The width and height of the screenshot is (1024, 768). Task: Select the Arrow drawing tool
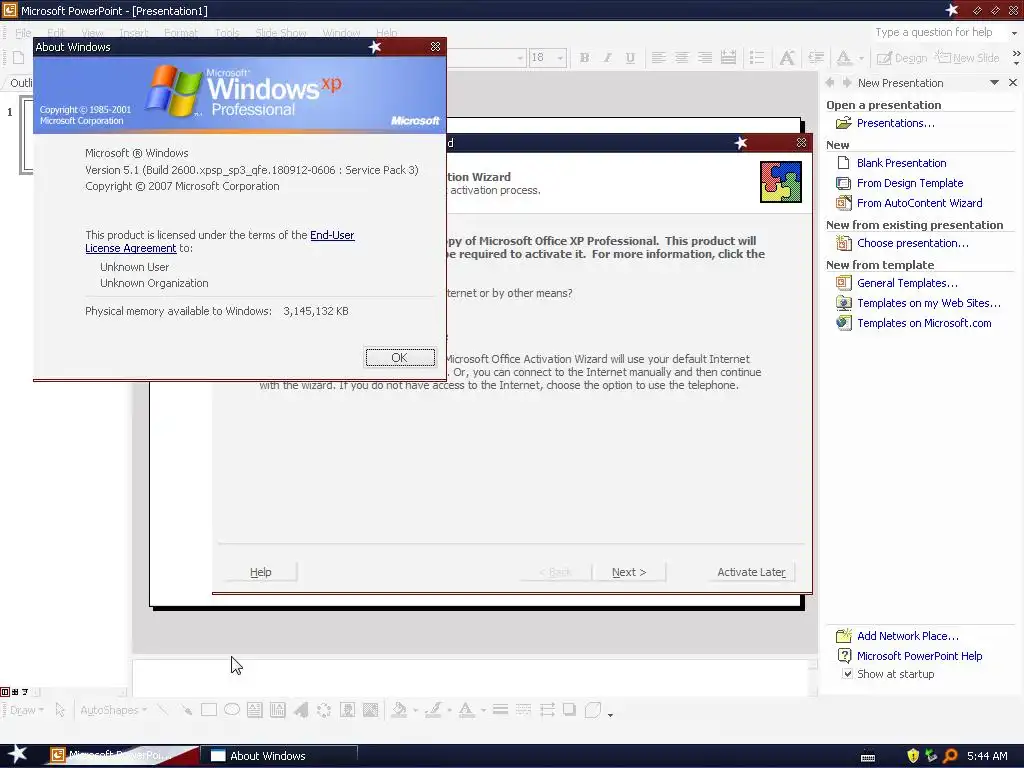(x=186, y=710)
